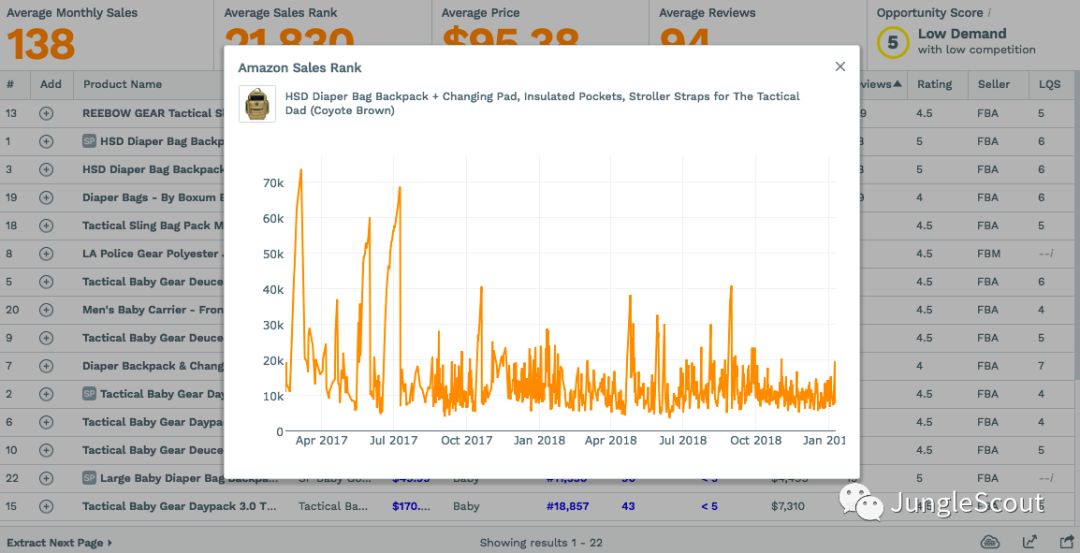
Task: Open Large Baby Diaper Bag Backpack link
Action: [189, 478]
